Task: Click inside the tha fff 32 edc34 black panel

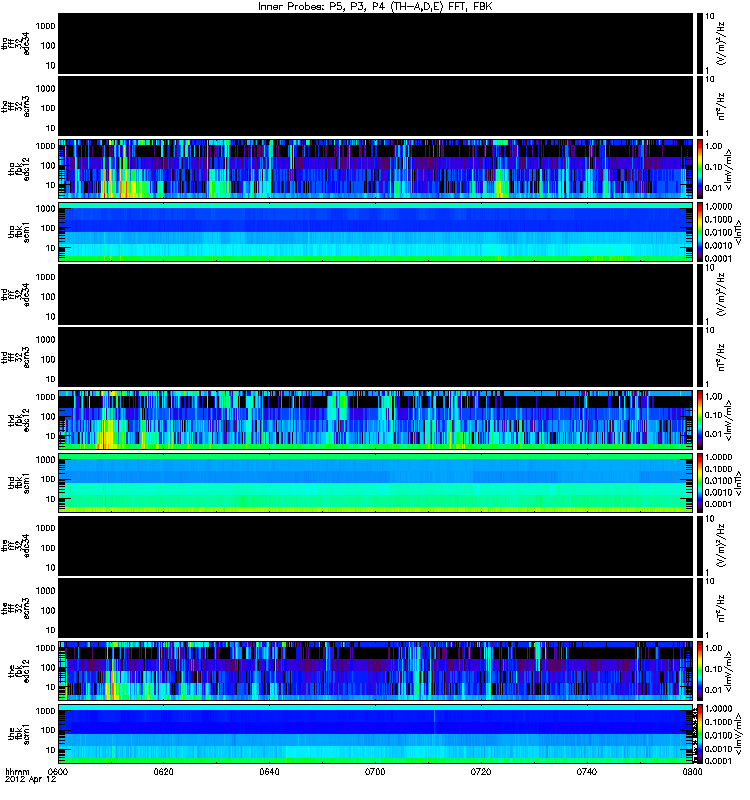Action: click(376, 43)
